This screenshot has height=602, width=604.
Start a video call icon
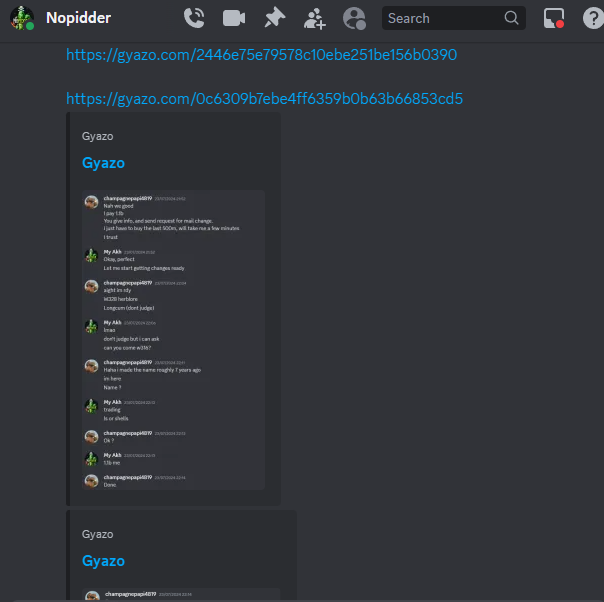coord(234,18)
